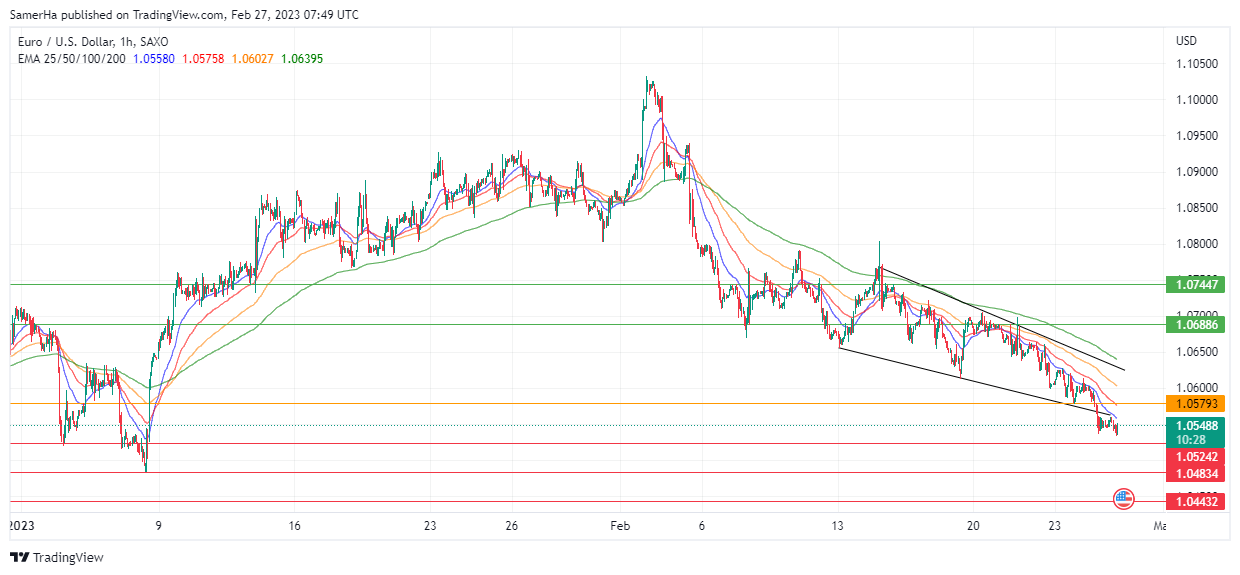Click the EMA 25/50/100/200 indicator name
Screen dimensions: 1240x575
click(71, 59)
